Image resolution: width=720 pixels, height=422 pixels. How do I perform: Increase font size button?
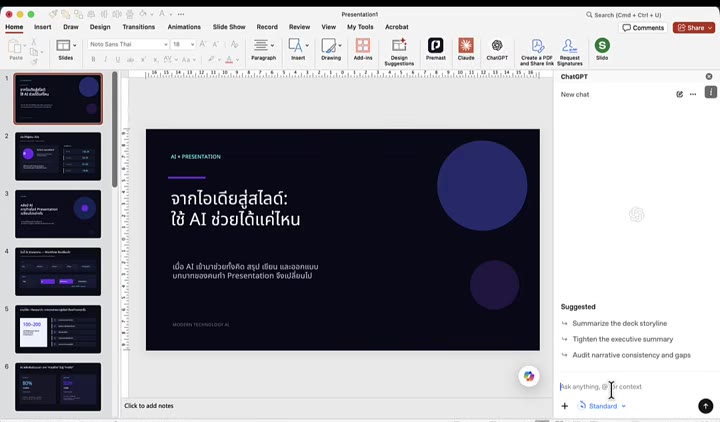pyautogui.click(x=202, y=44)
